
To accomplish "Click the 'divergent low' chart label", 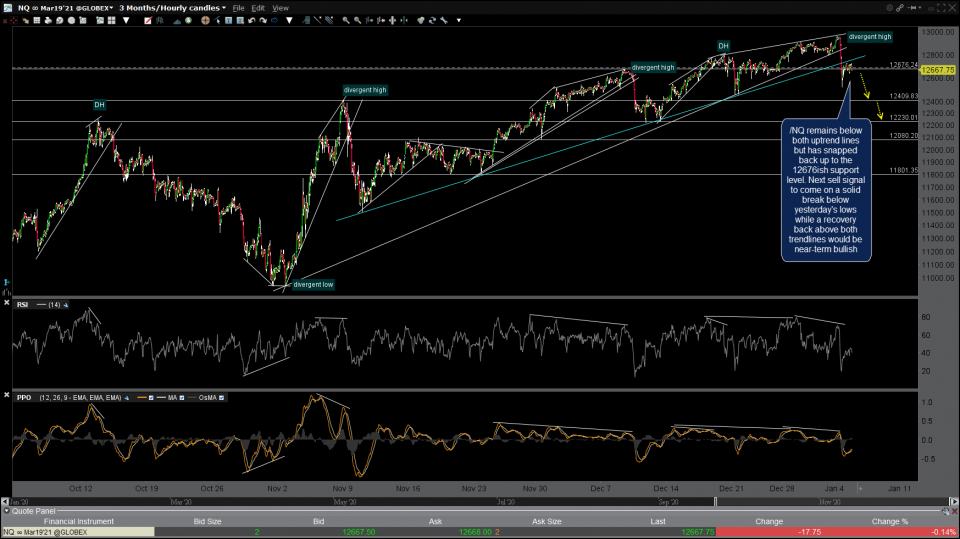I will click(x=313, y=284).
